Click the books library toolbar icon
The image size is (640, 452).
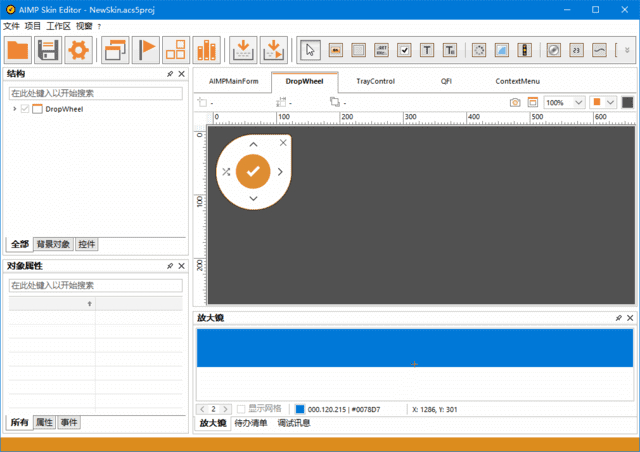207,49
